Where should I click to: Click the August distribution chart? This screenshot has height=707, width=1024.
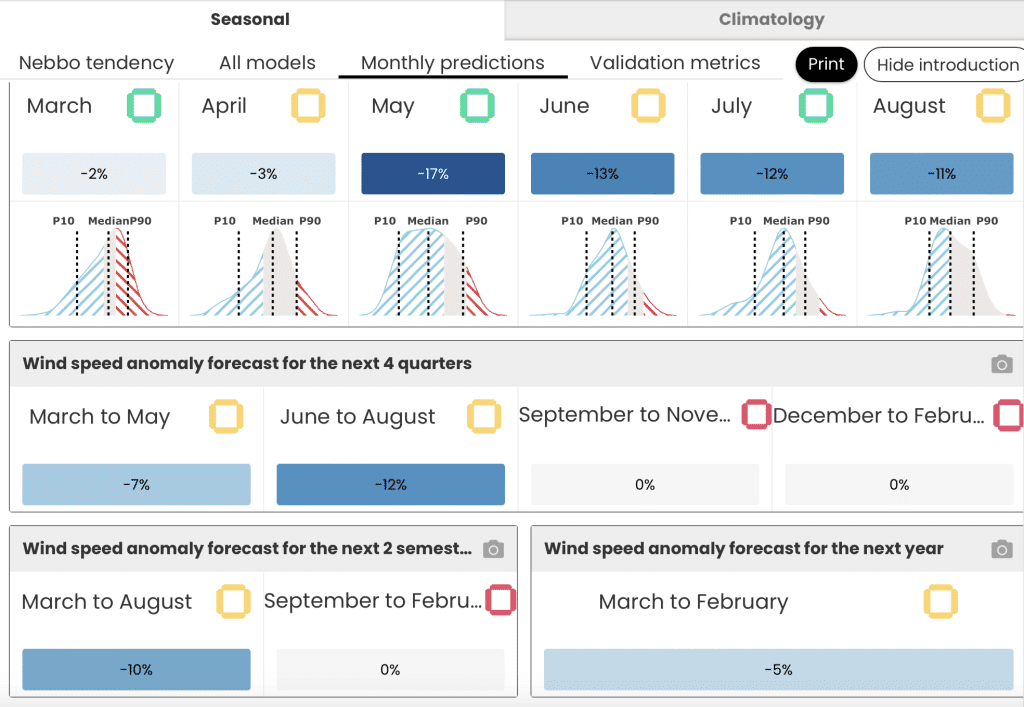point(941,266)
